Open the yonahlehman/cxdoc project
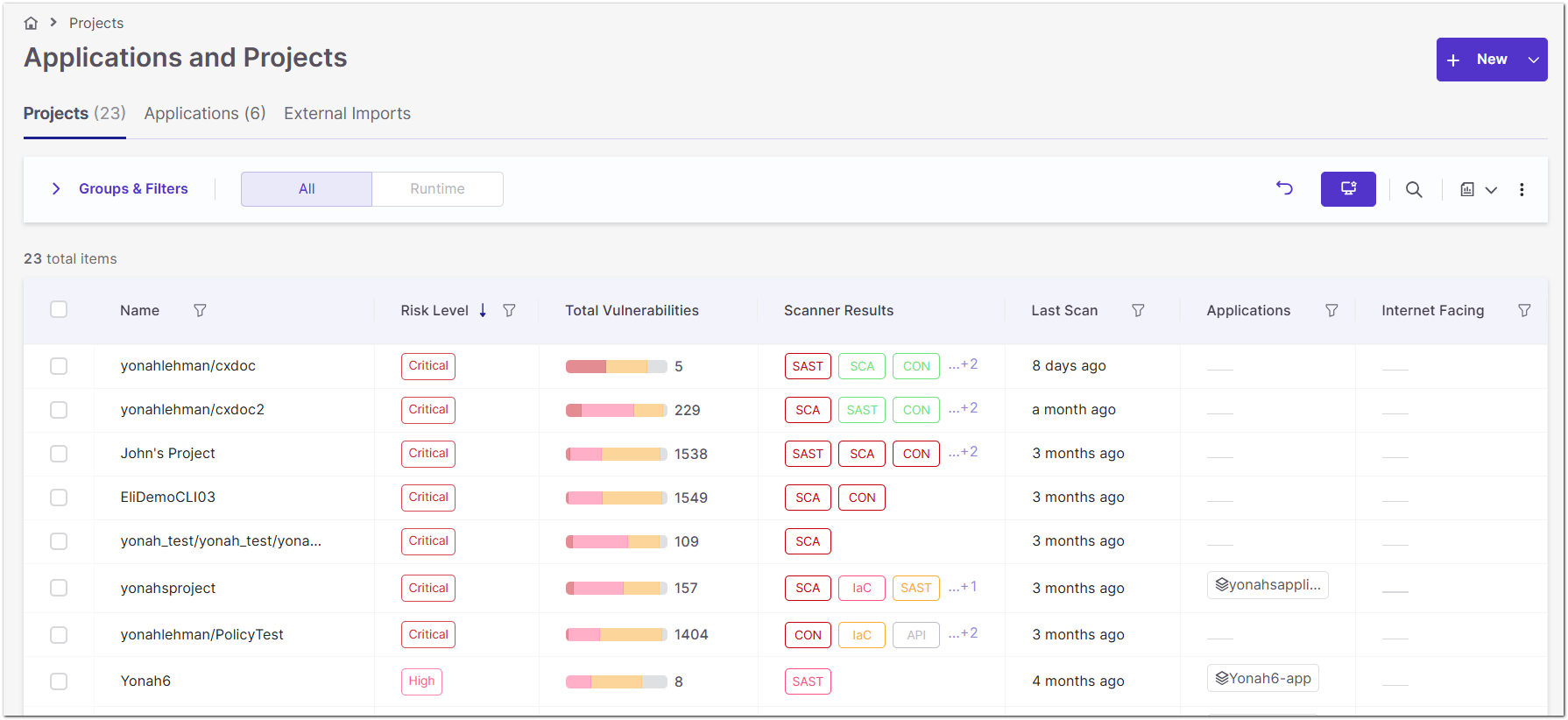 coord(188,366)
